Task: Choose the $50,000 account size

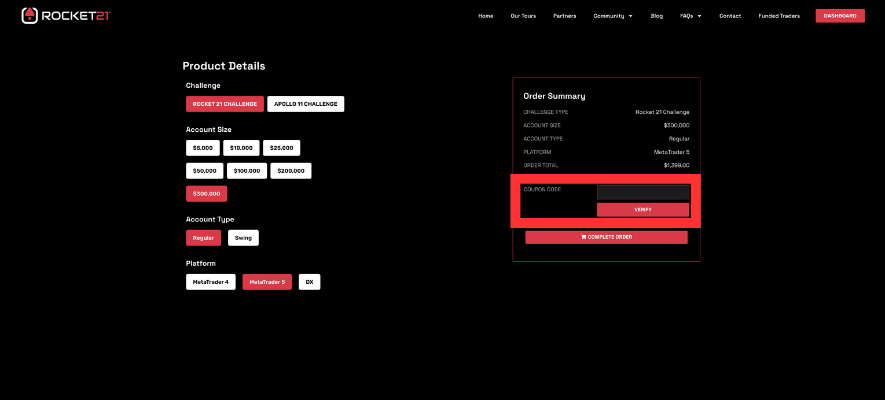Action: point(204,171)
